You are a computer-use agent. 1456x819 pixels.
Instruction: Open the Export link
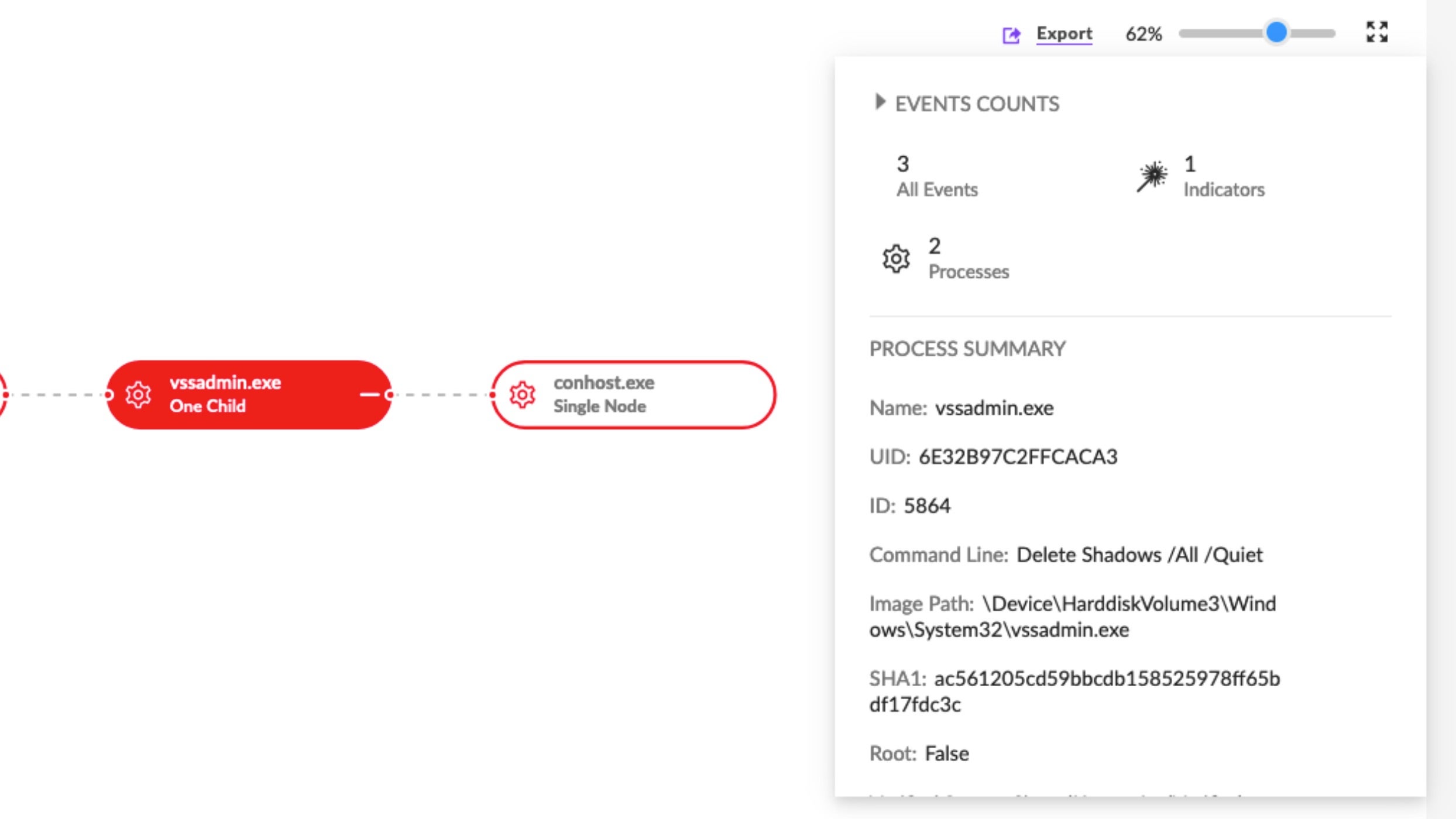click(x=1064, y=33)
